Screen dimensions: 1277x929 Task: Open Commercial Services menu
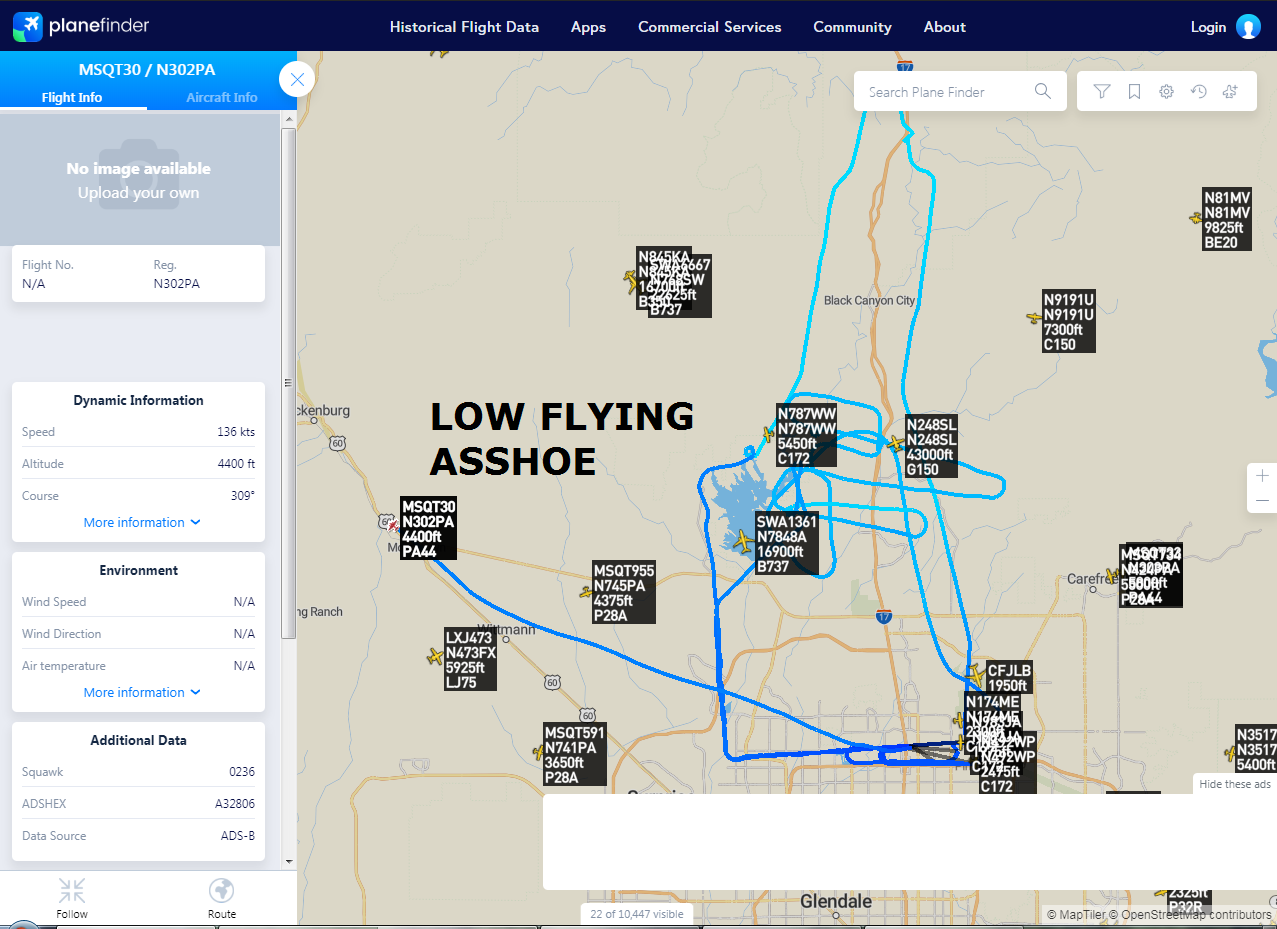[x=710, y=27]
